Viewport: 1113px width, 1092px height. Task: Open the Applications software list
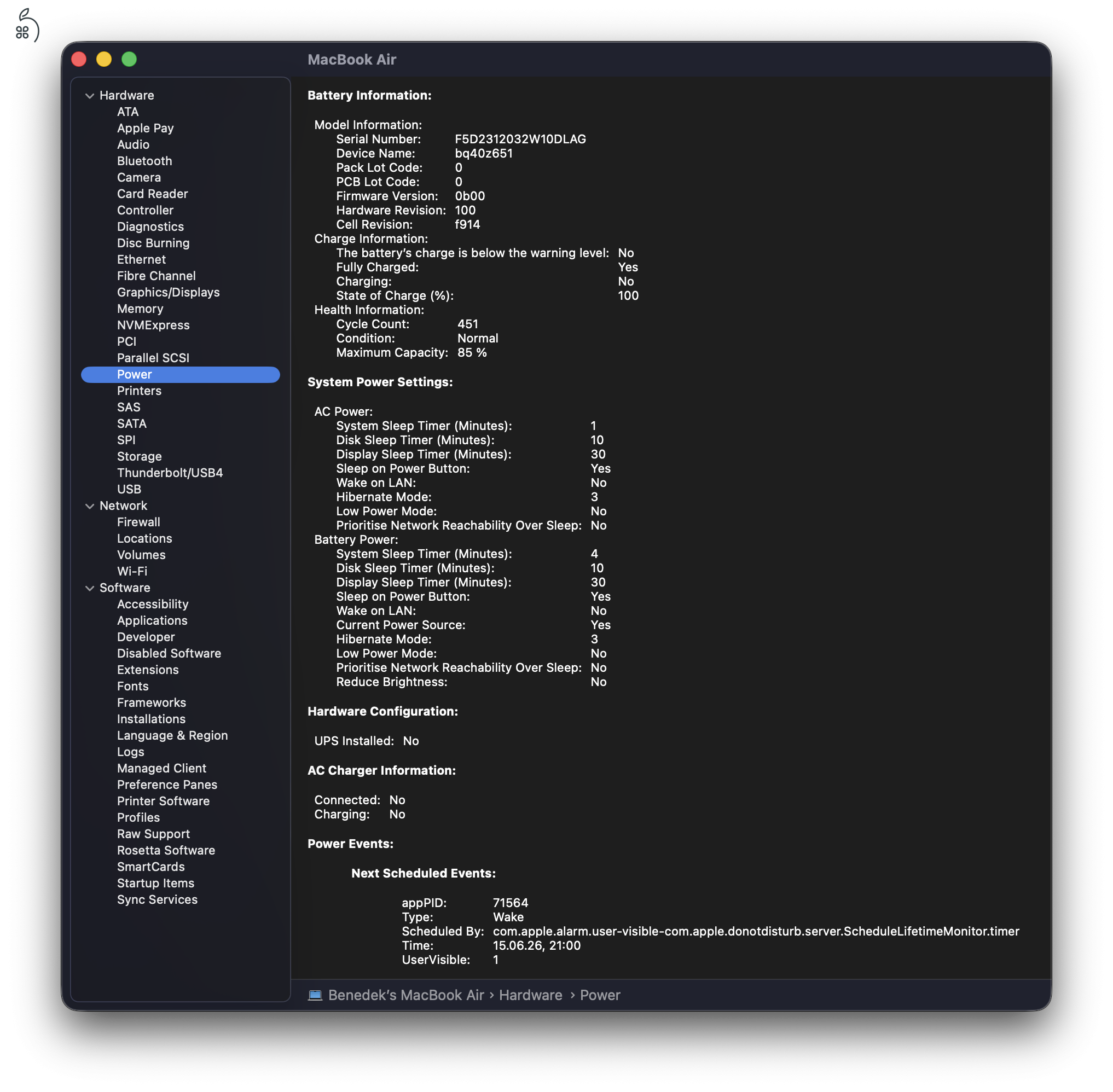coord(152,621)
